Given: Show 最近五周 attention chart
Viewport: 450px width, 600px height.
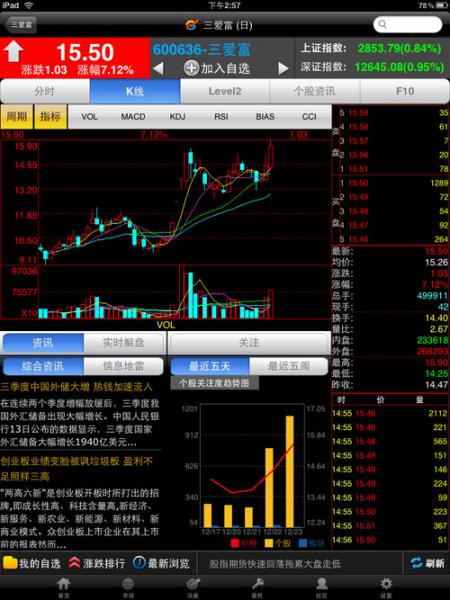Looking at the screenshot, I should tap(289, 366).
